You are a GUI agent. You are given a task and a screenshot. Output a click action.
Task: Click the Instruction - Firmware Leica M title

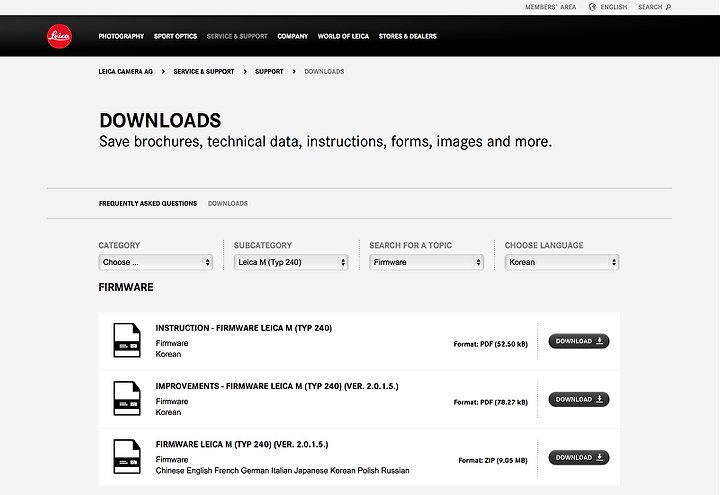click(244, 328)
